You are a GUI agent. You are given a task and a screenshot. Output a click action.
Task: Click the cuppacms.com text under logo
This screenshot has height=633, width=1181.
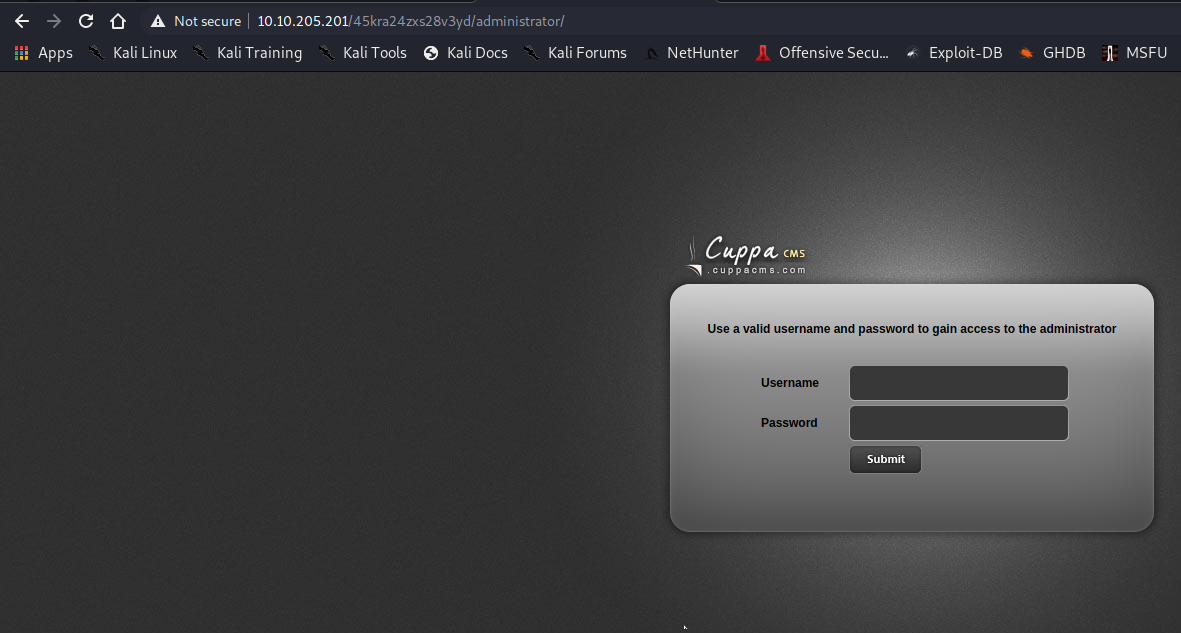756,270
